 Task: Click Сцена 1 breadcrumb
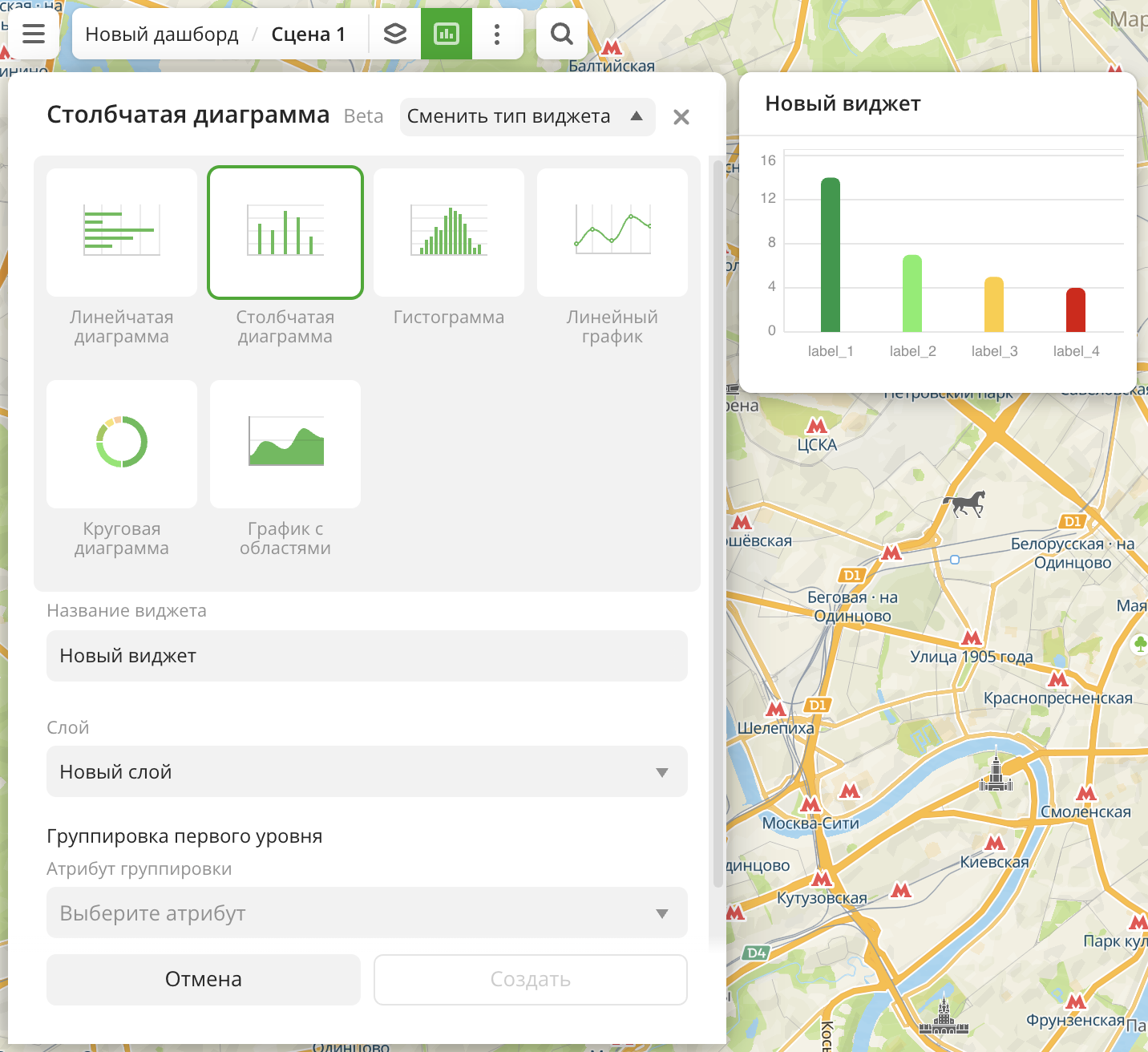click(x=309, y=34)
